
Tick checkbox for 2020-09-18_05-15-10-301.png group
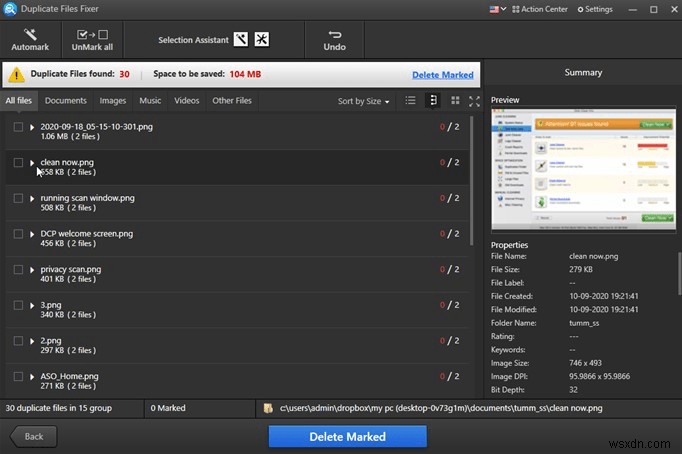(18, 127)
